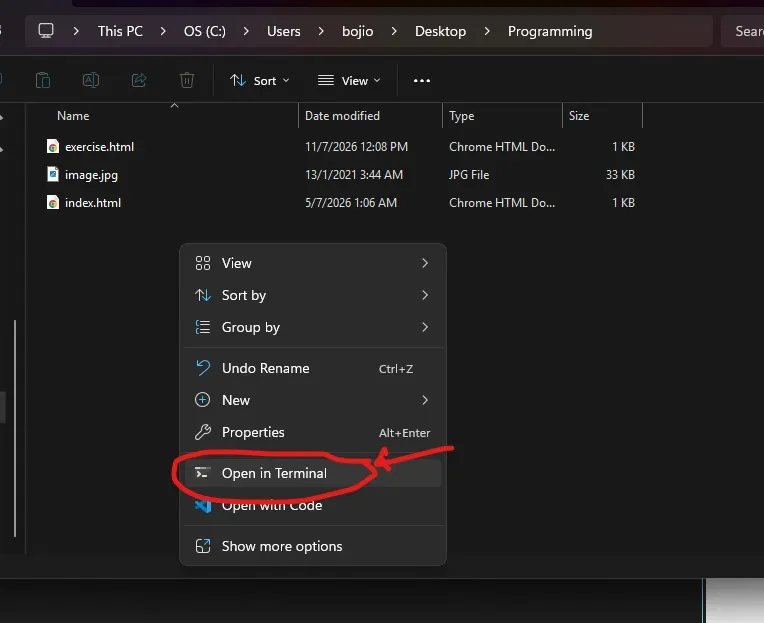Image resolution: width=764 pixels, height=623 pixels.
Task: Open the Sort dropdown in toolbar
Action: tap(260, 80)
